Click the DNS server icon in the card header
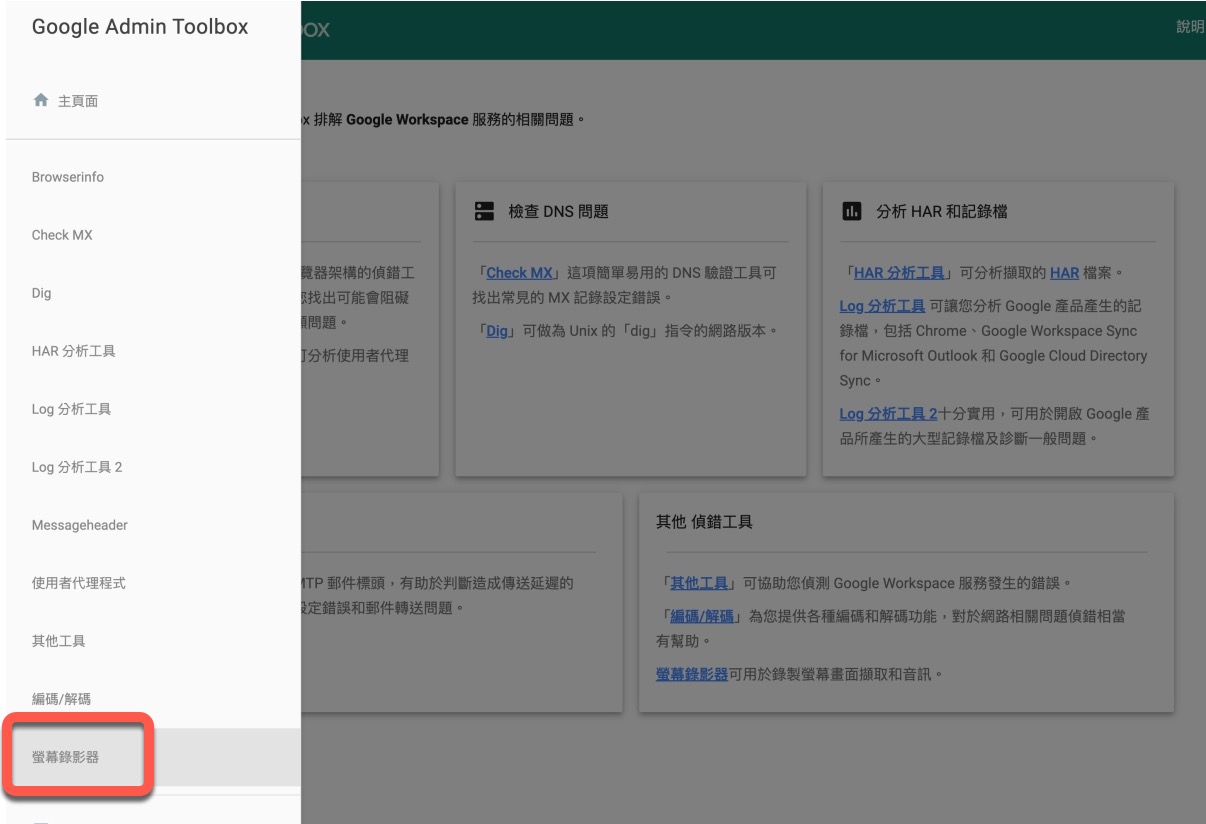Viewport: 1206px width, 824px height. [x=484, y=212]
